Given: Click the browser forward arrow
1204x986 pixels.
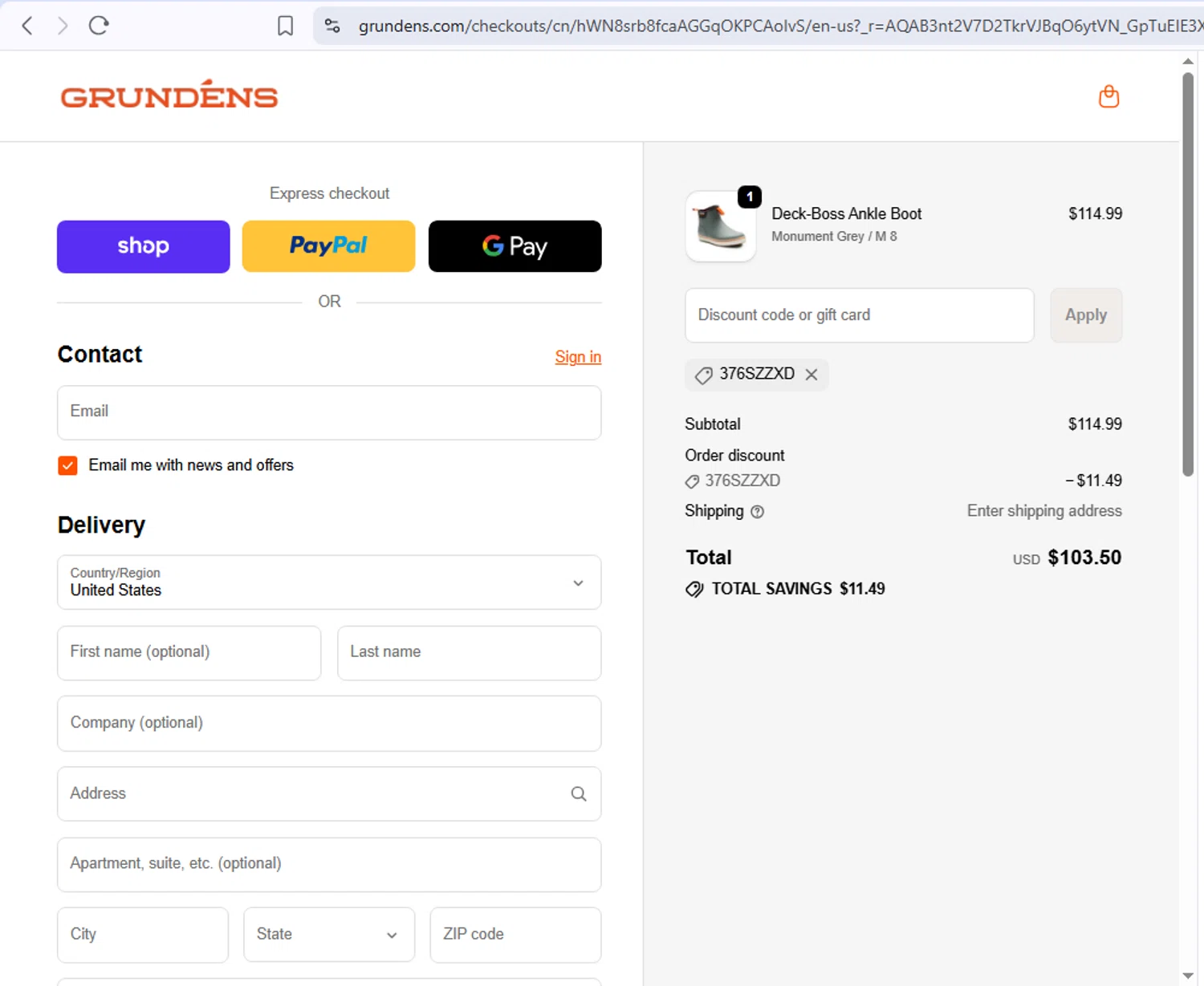Looking at the screenshot, I should [x=63, y=26].
